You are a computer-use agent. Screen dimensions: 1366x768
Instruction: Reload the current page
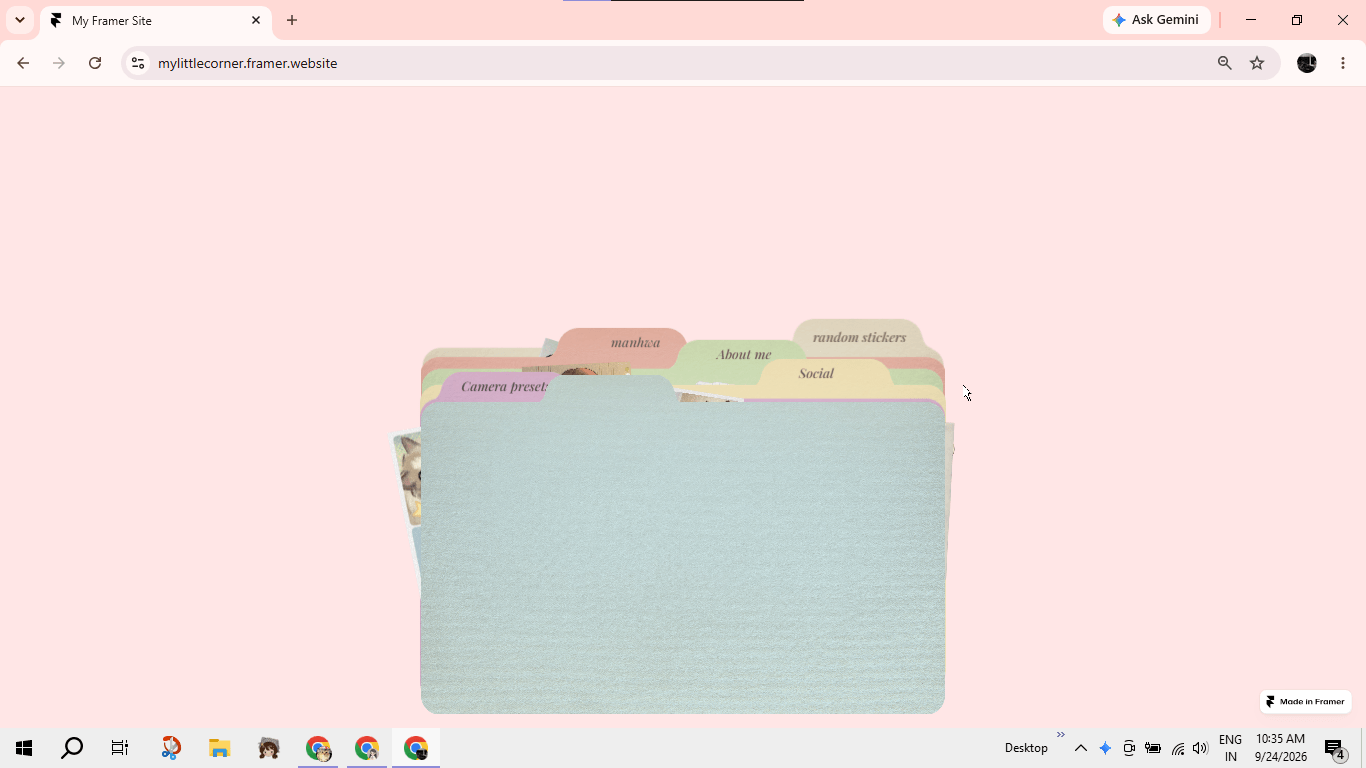point(95,63)
